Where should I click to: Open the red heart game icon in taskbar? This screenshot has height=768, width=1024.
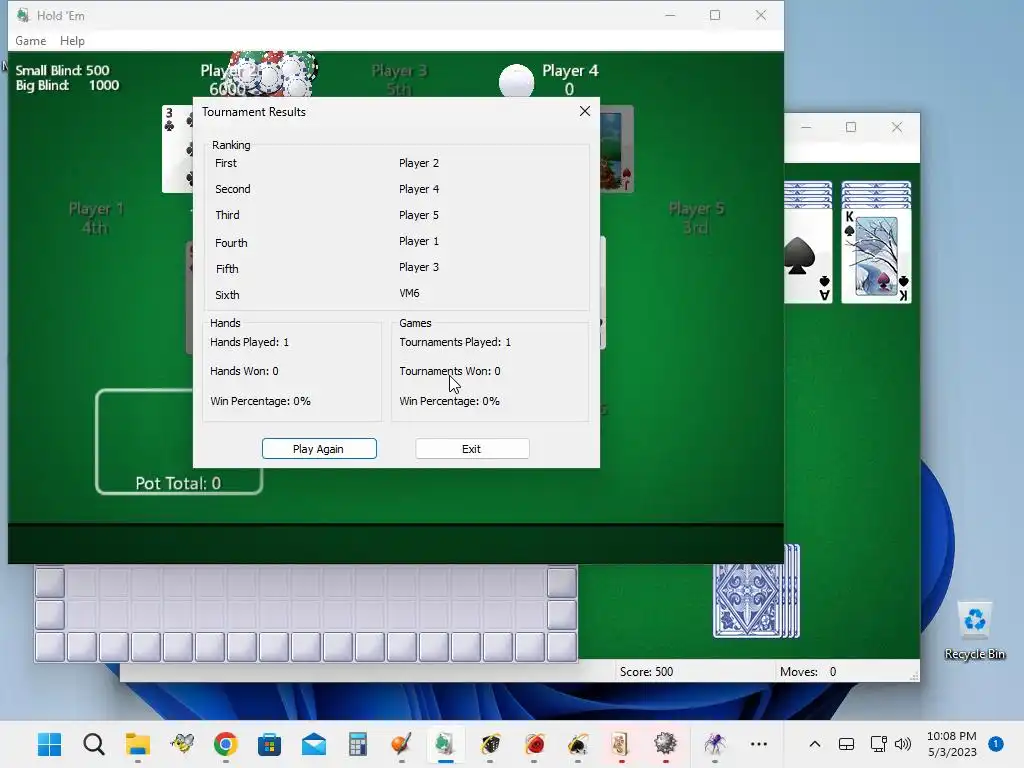click(x=534, y=744)
